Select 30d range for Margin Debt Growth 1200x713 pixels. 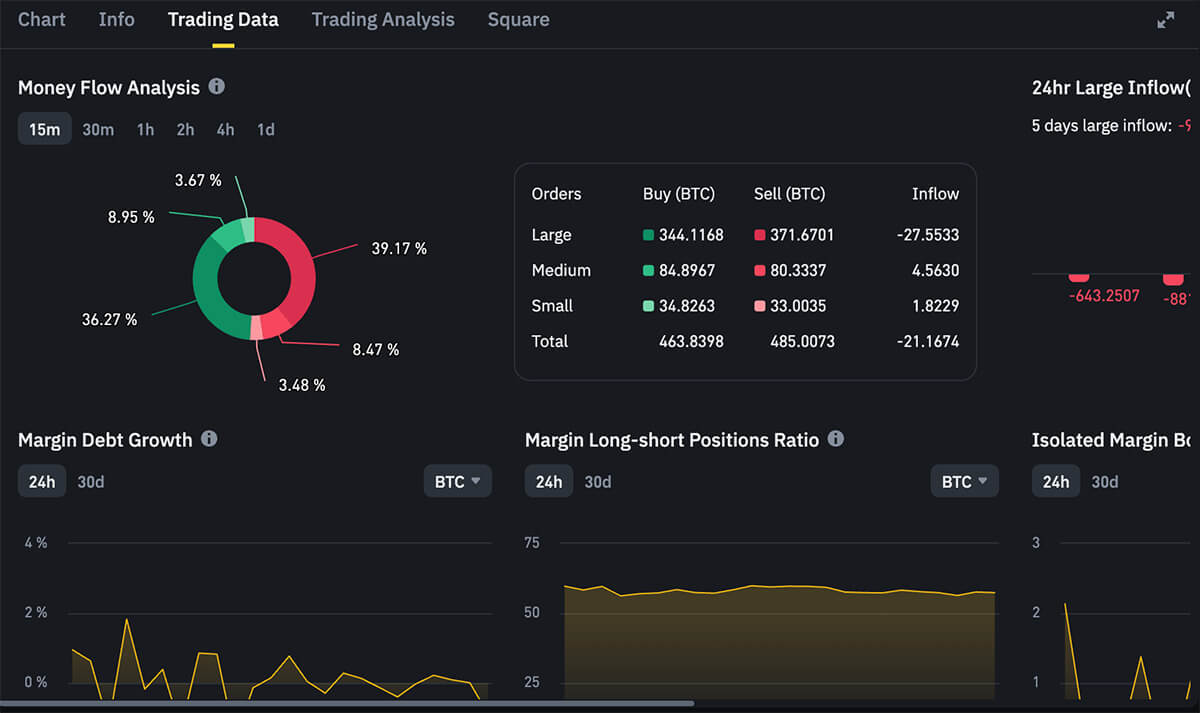pyautogui.click(x=91, y=482)
